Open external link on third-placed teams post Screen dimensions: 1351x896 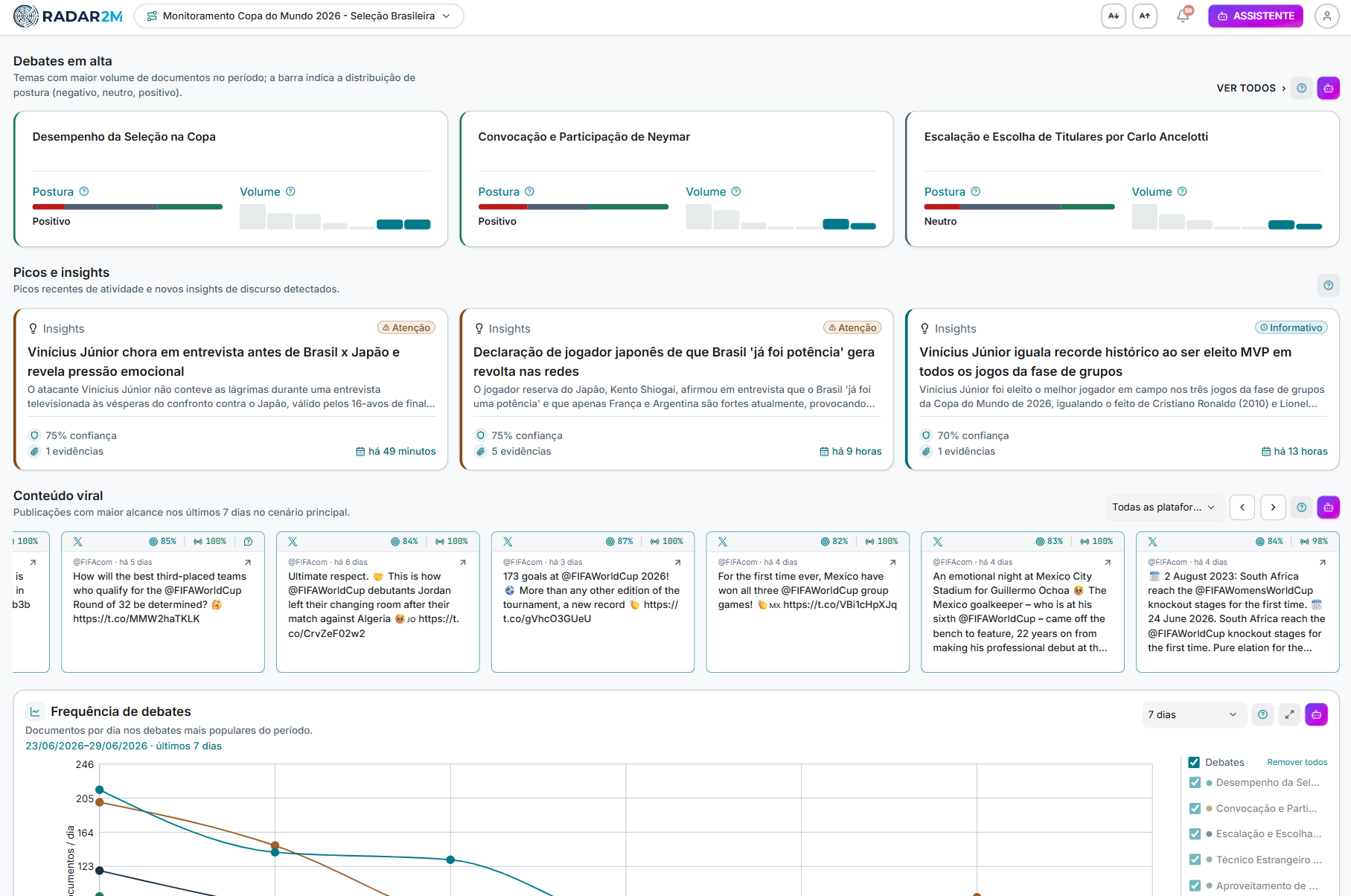point(248,563)
